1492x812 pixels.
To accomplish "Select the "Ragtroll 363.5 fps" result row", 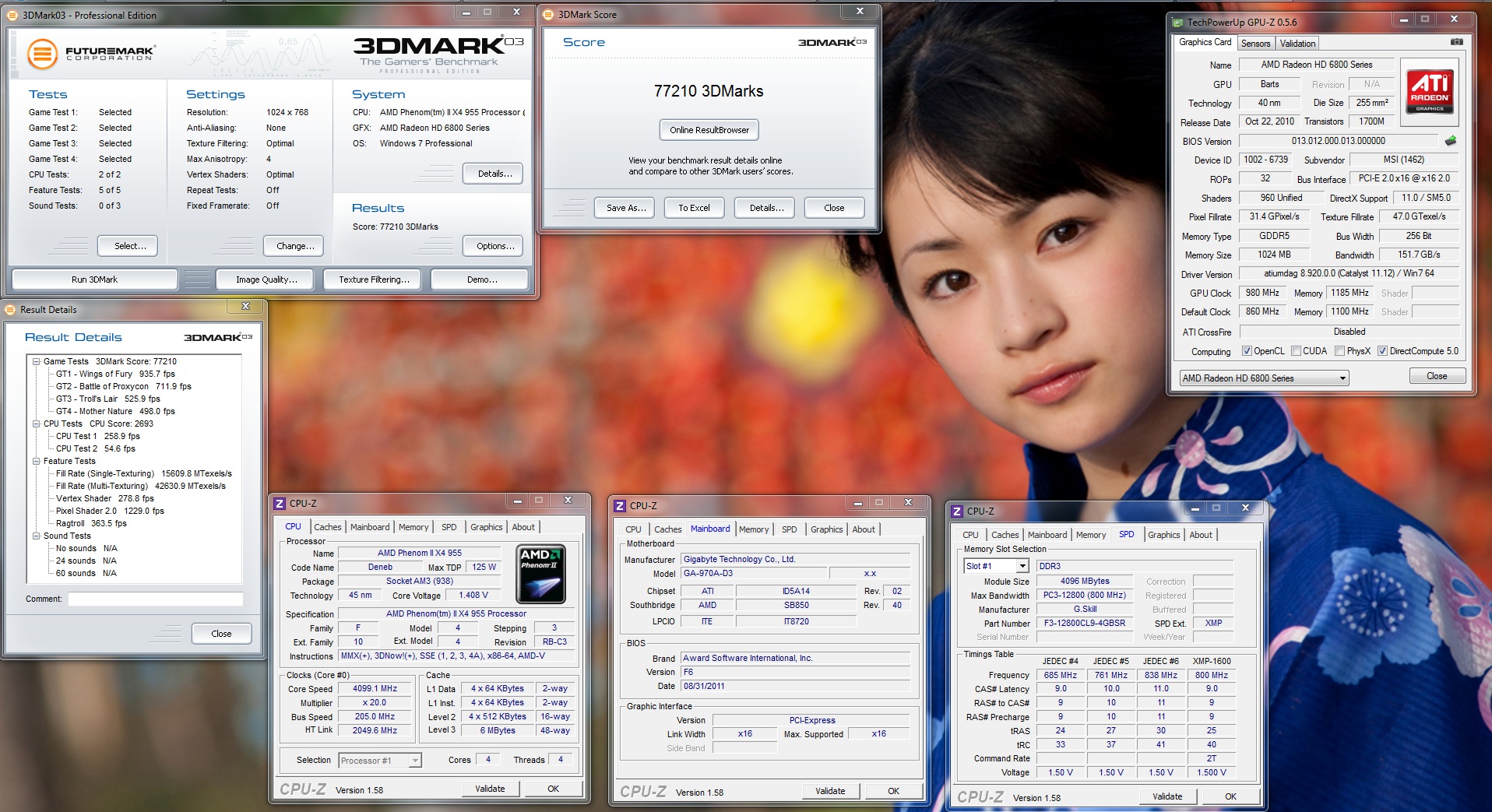I will point(91,523).
